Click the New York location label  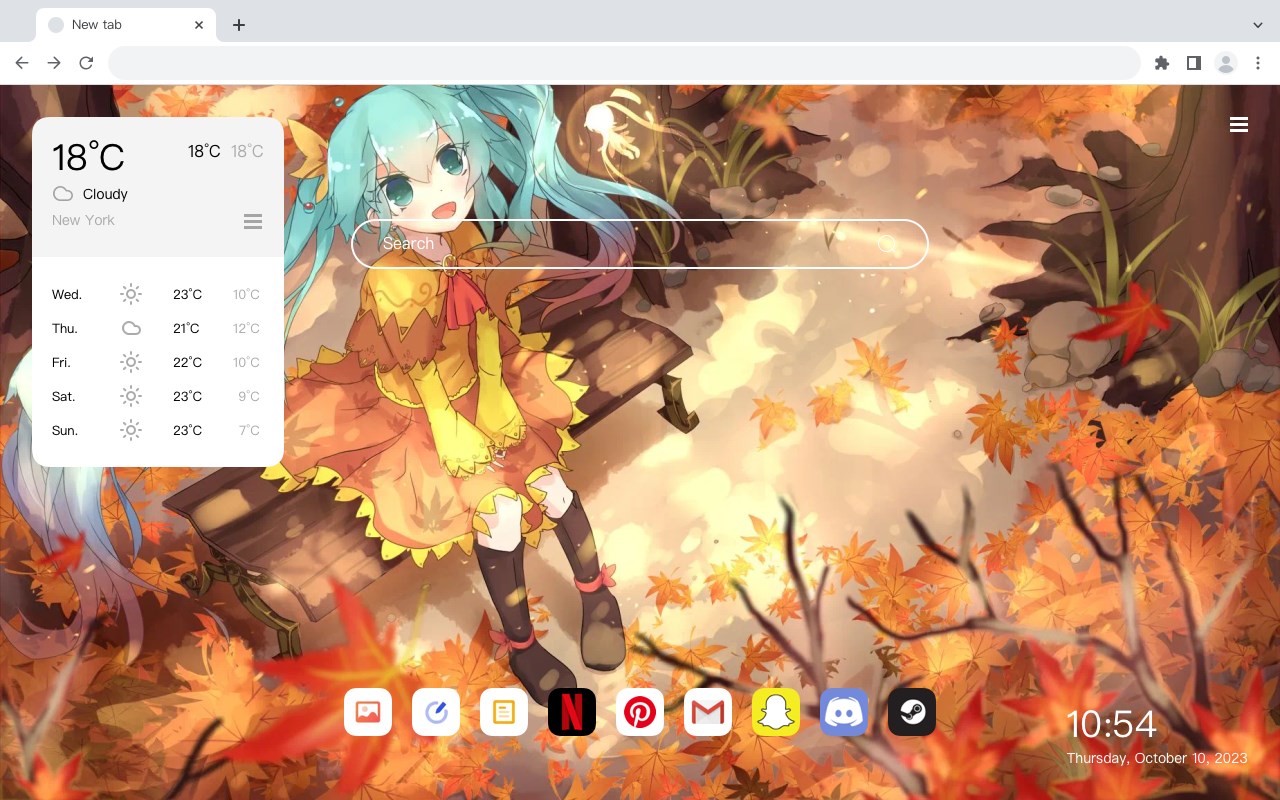[83, 220]
